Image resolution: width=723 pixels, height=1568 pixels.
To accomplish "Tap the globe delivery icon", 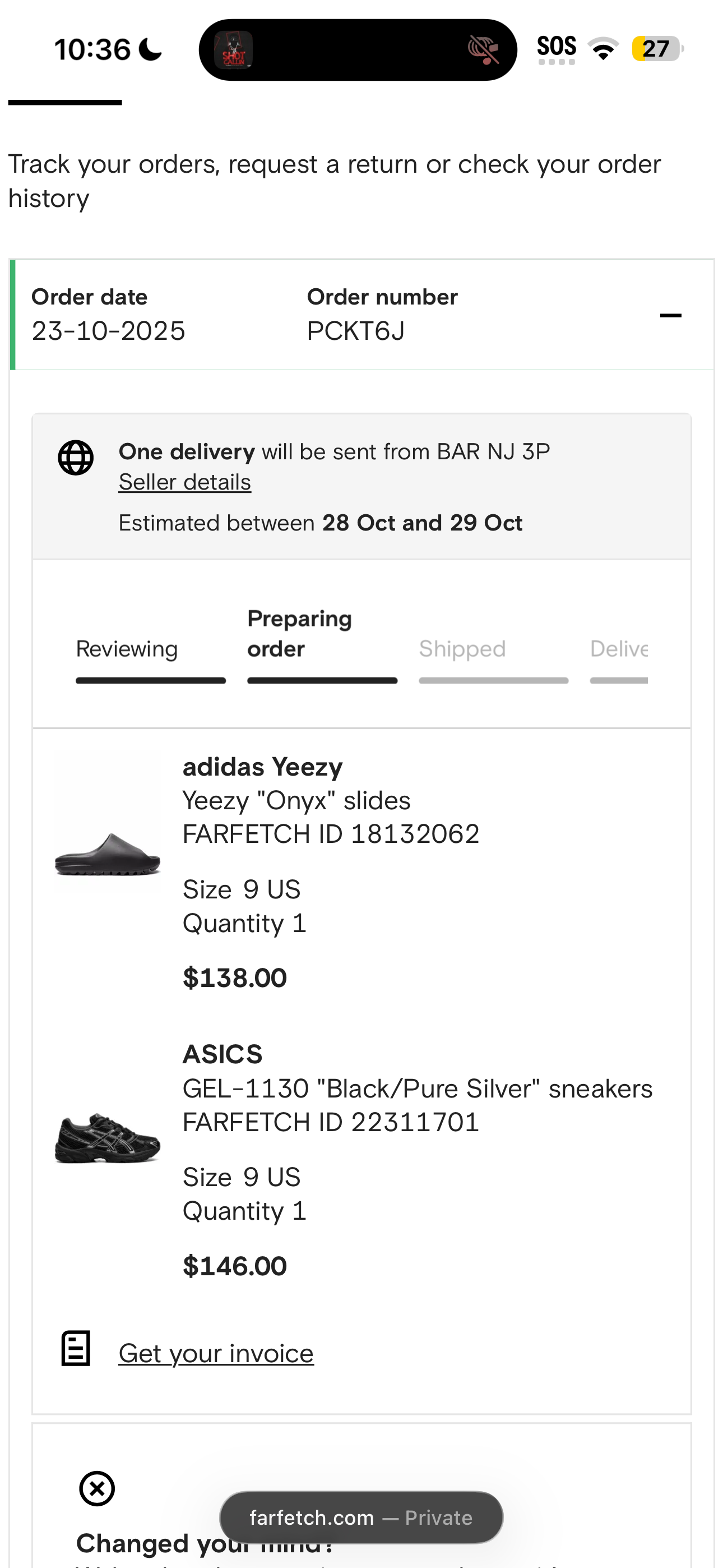I will point(76,458).
